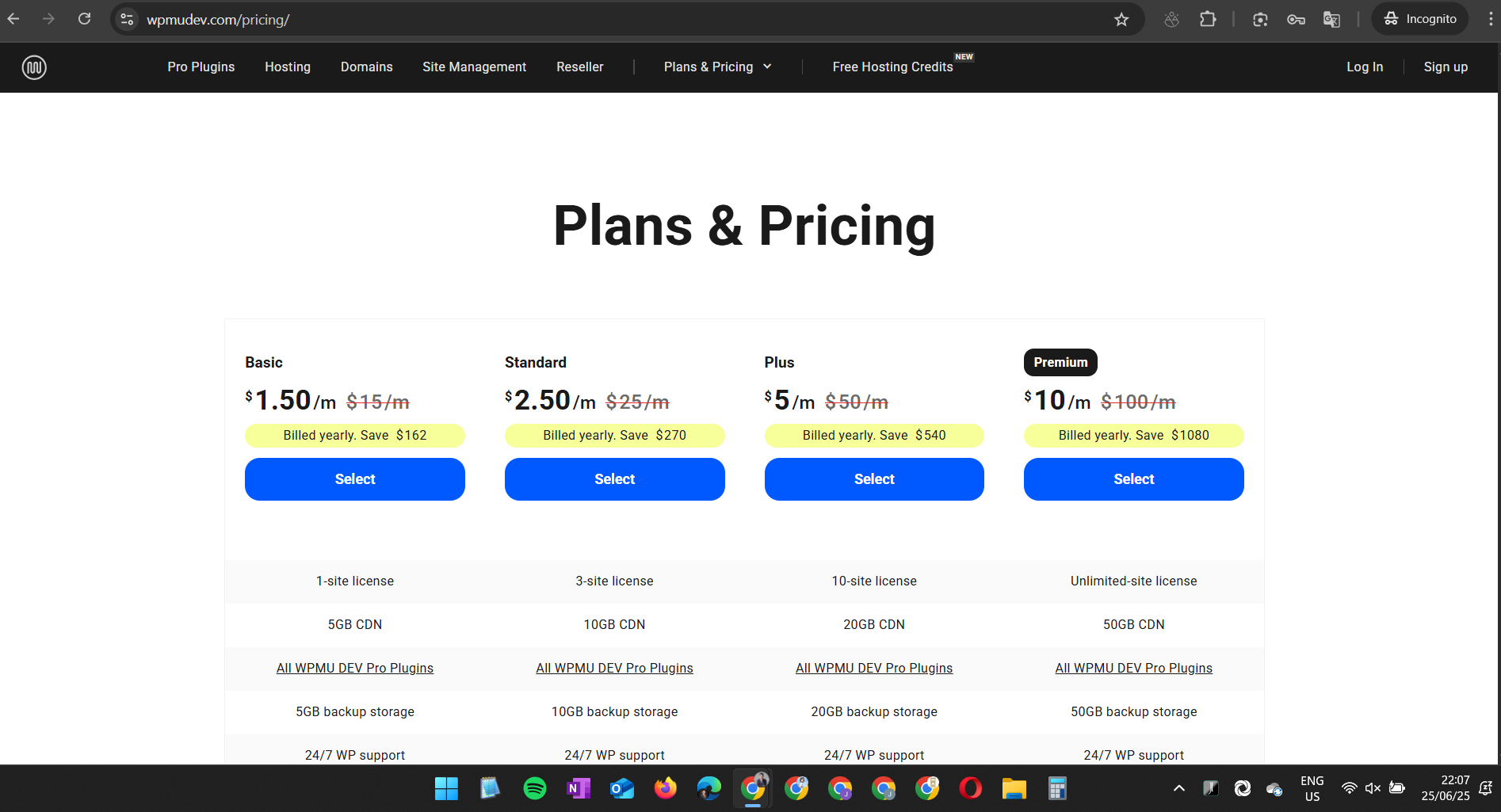Go back using browser back arrow
1501x812 pixels.
click(13, 19)
